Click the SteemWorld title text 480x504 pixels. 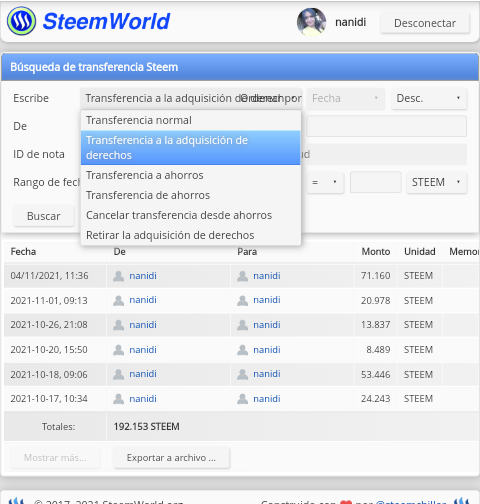[106, 21]
